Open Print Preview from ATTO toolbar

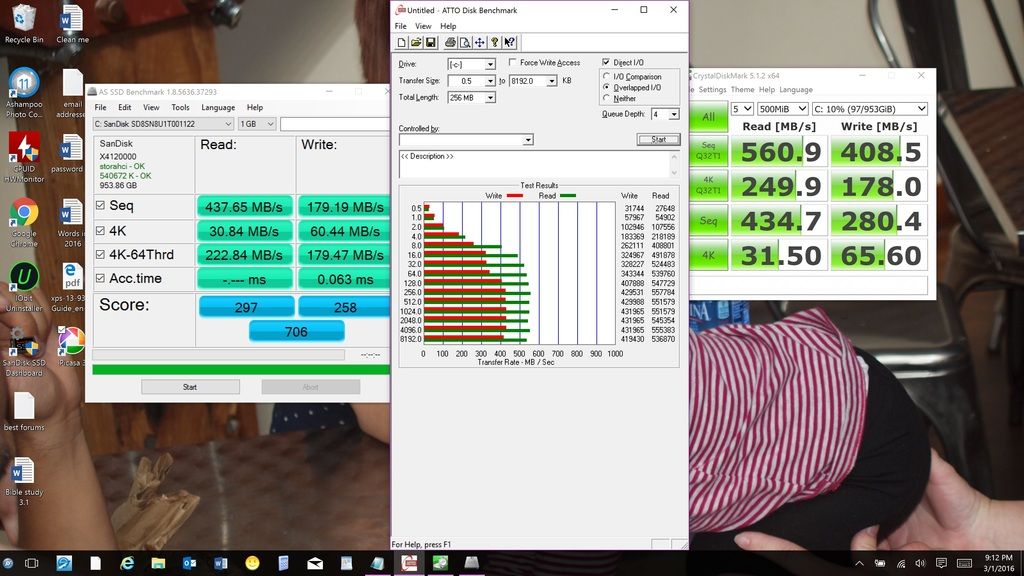pyautogui.click(x=464, y=42)
